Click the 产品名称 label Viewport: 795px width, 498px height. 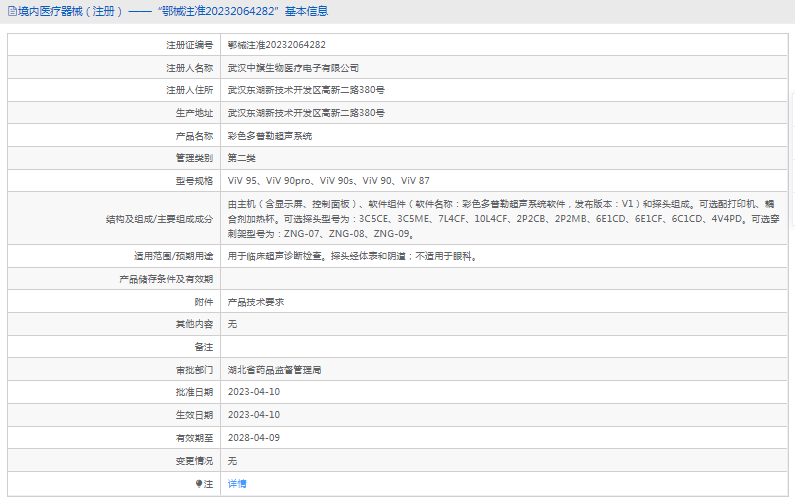(x=194, y=136)
